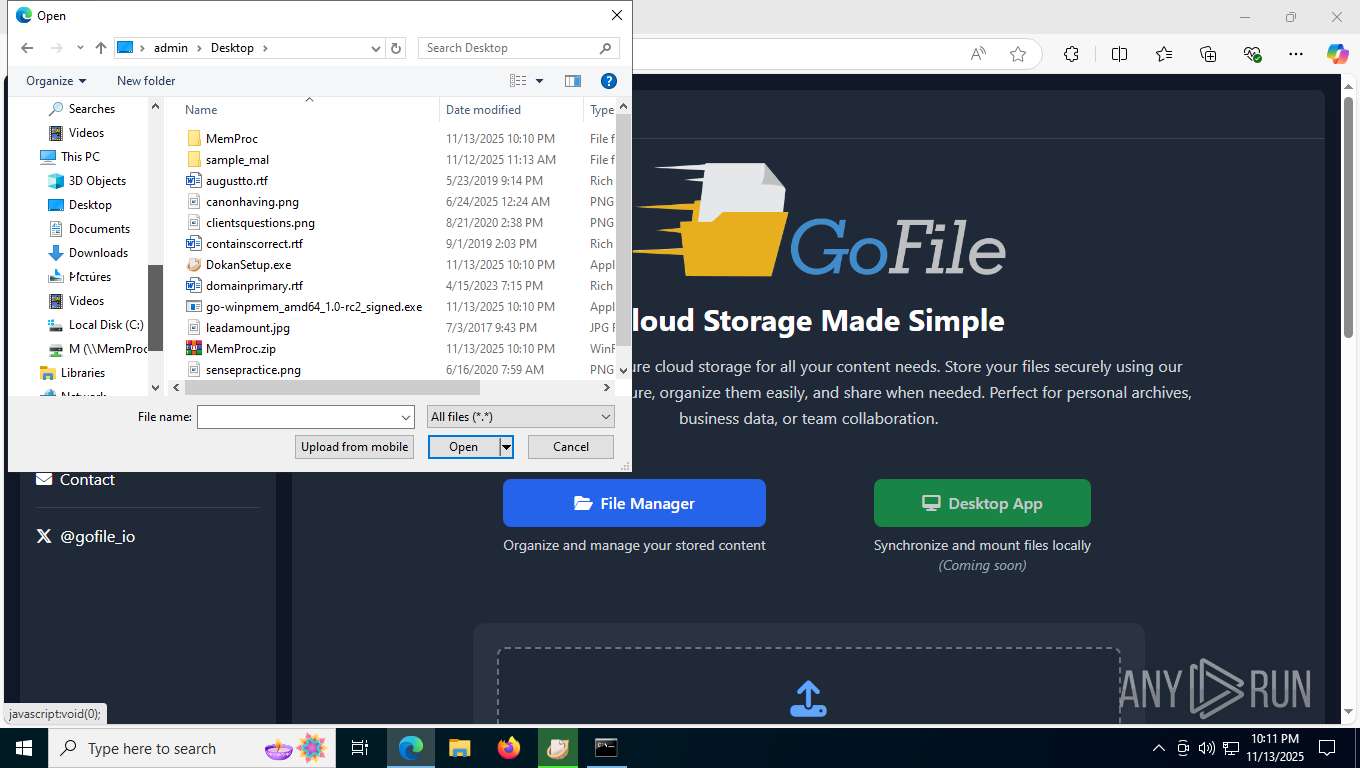Go up one folder level arrow

tap(101, 48)
